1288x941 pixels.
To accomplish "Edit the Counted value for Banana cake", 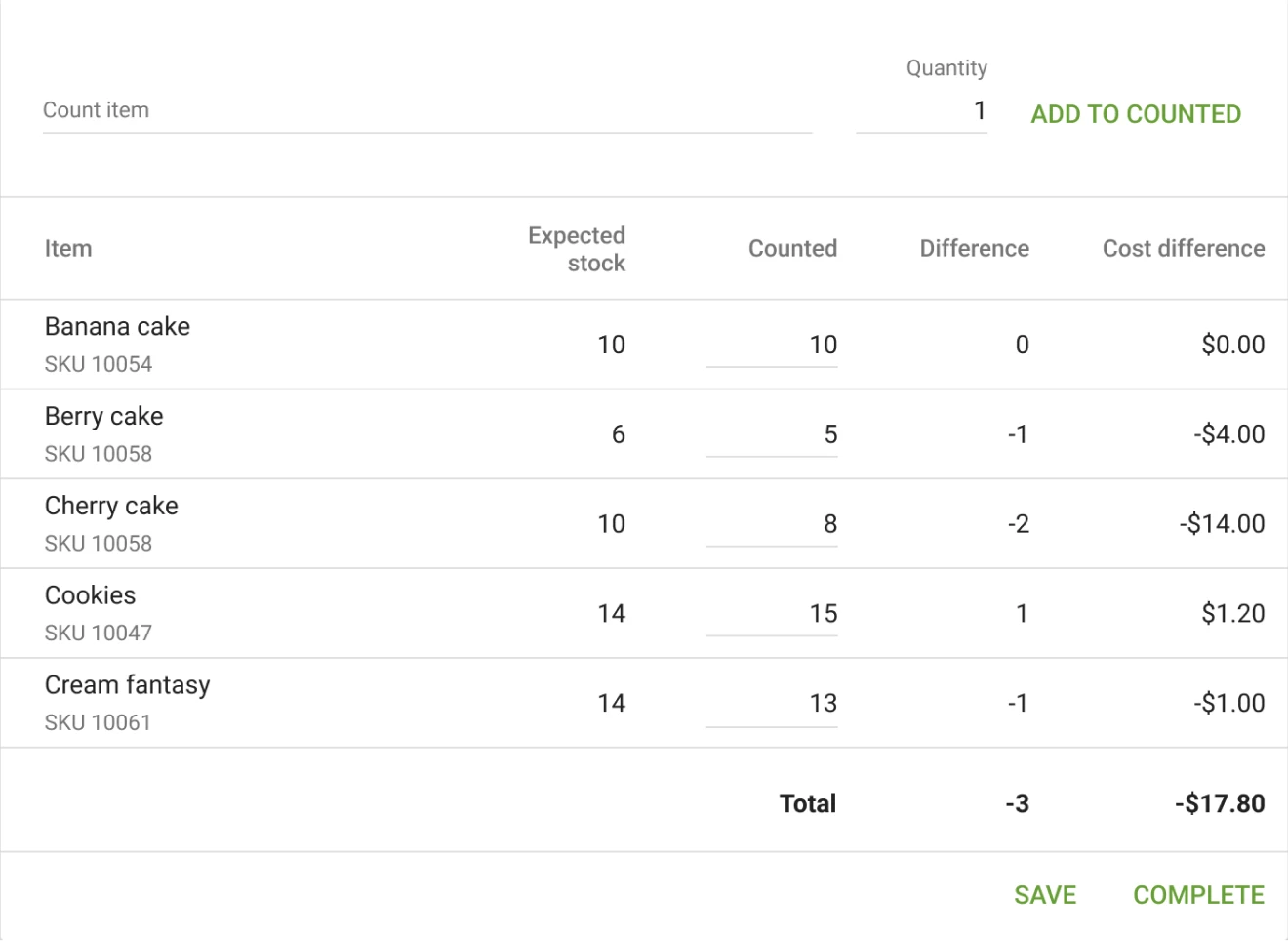I will tap(771, 345).
